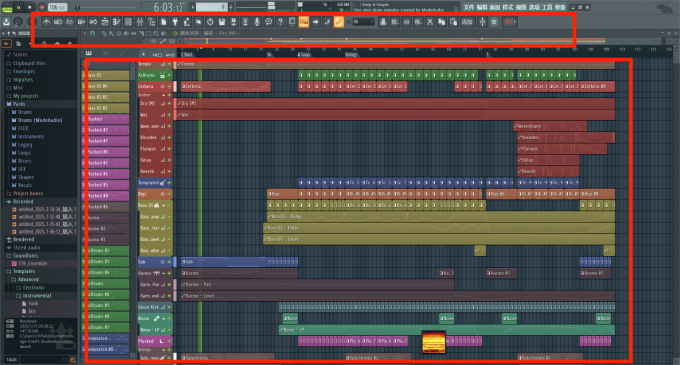Click the playlist magnet snap icon
The width and height of the screenshot is (680, 365).
(92, 33)
